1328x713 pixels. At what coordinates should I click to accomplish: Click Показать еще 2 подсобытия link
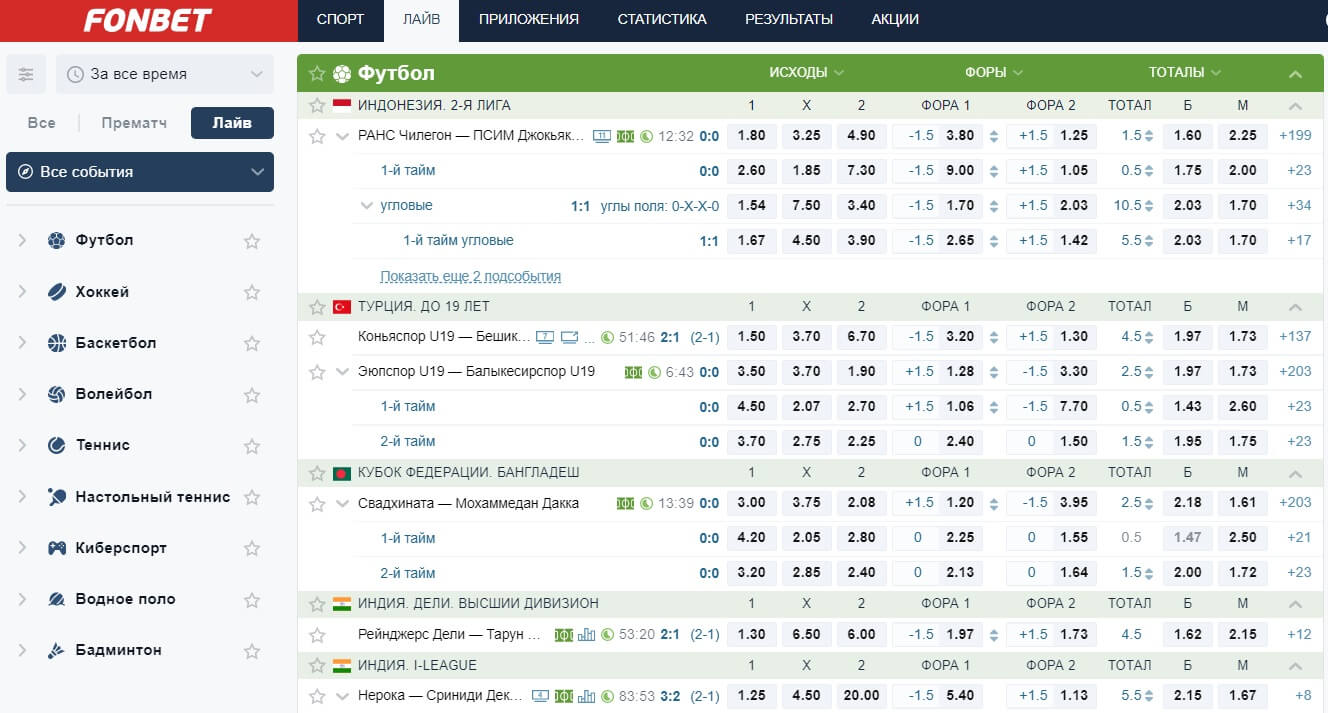click(x=470, y=276)
